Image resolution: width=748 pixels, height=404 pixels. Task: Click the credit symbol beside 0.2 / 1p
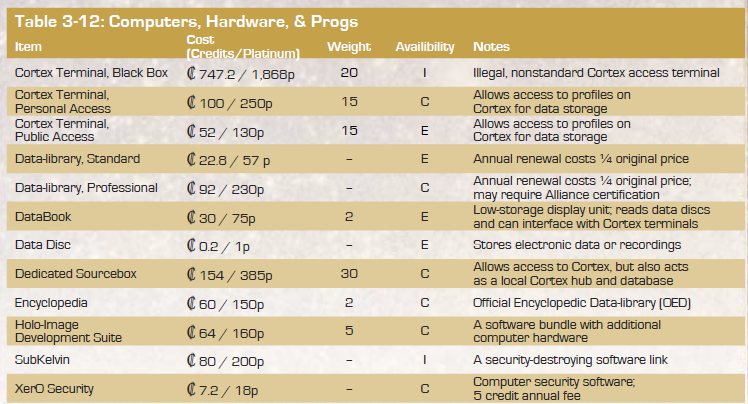[x=191, y=246]
